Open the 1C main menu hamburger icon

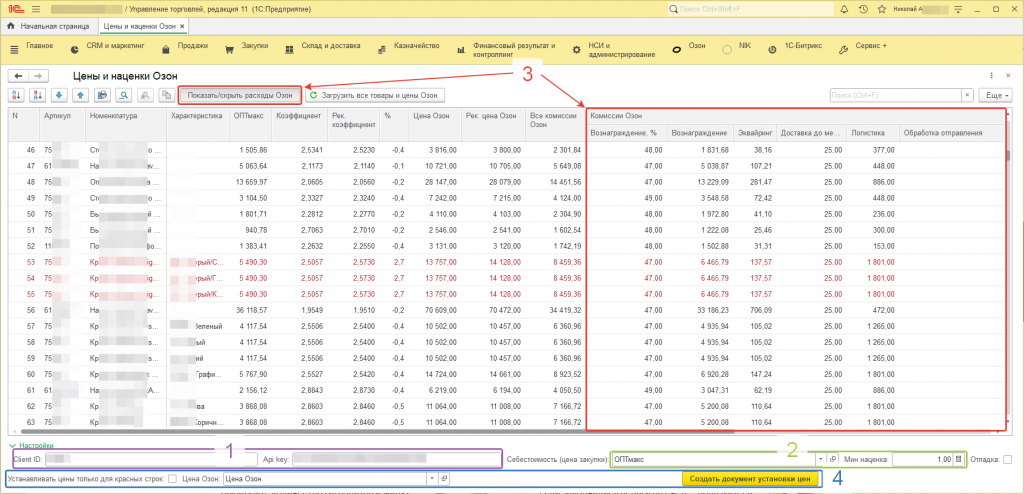coord(35,10)
